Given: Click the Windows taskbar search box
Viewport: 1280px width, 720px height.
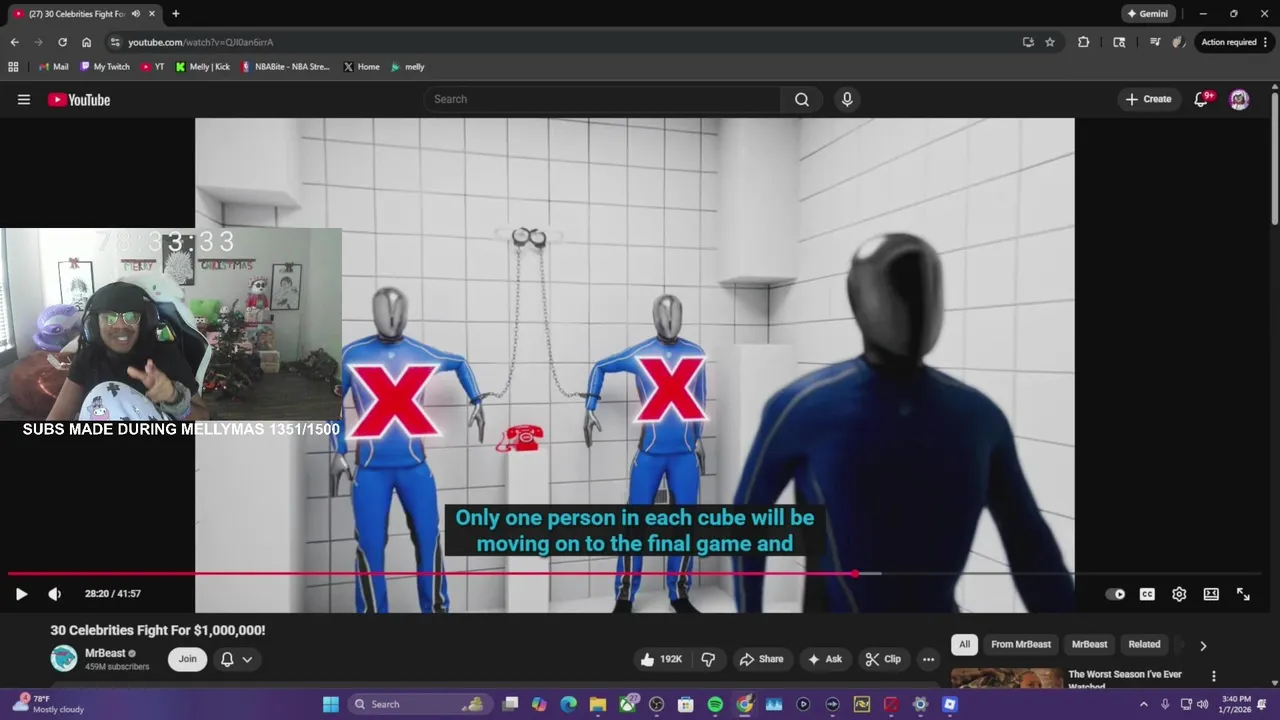Looking at the screenshot, I should click(x=420, y=704).
